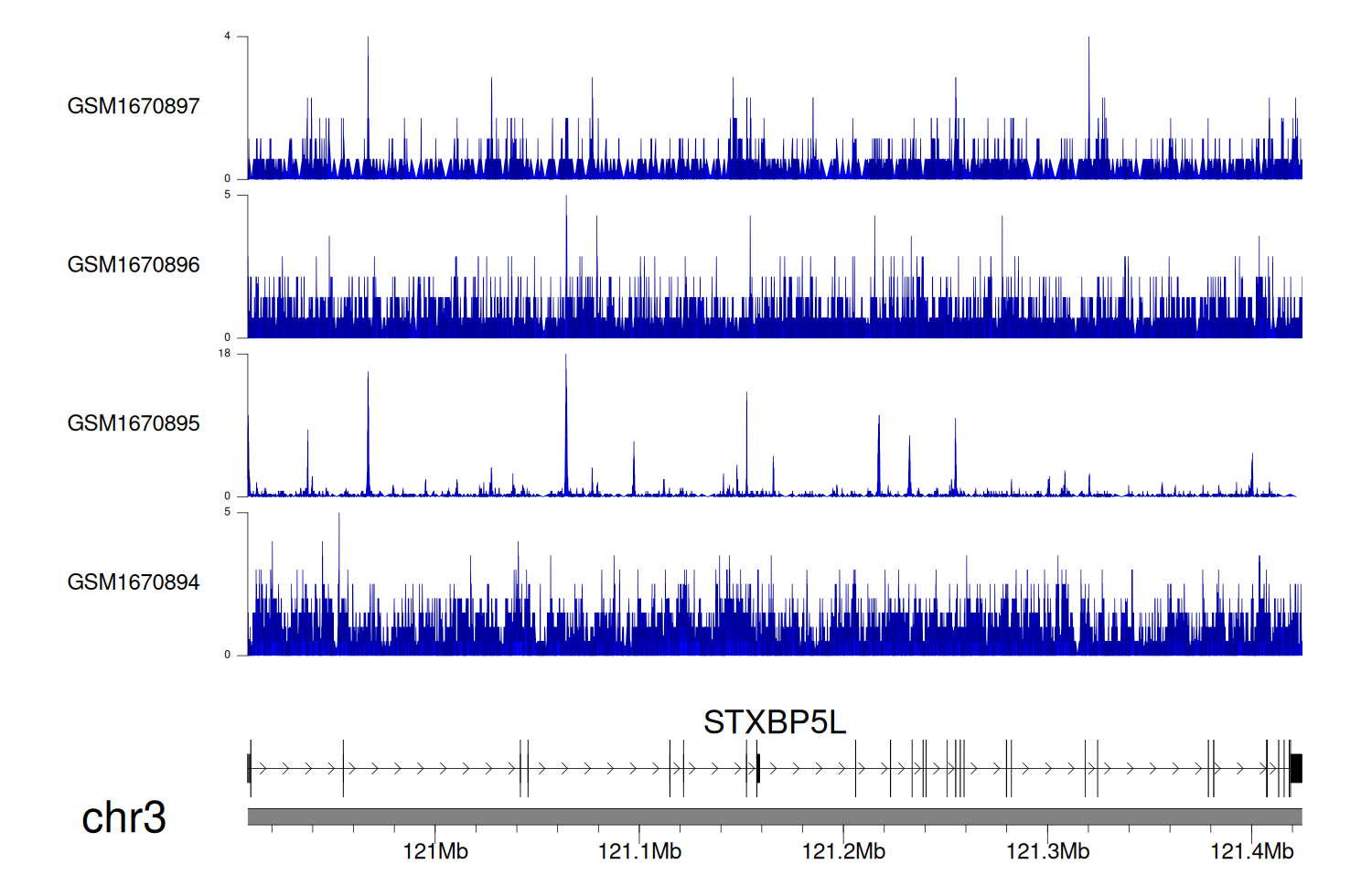Pick the 121.3Mb axis label
Image resolution: width=1372 pixels, height=896 pixels.
coord(1047,852)
